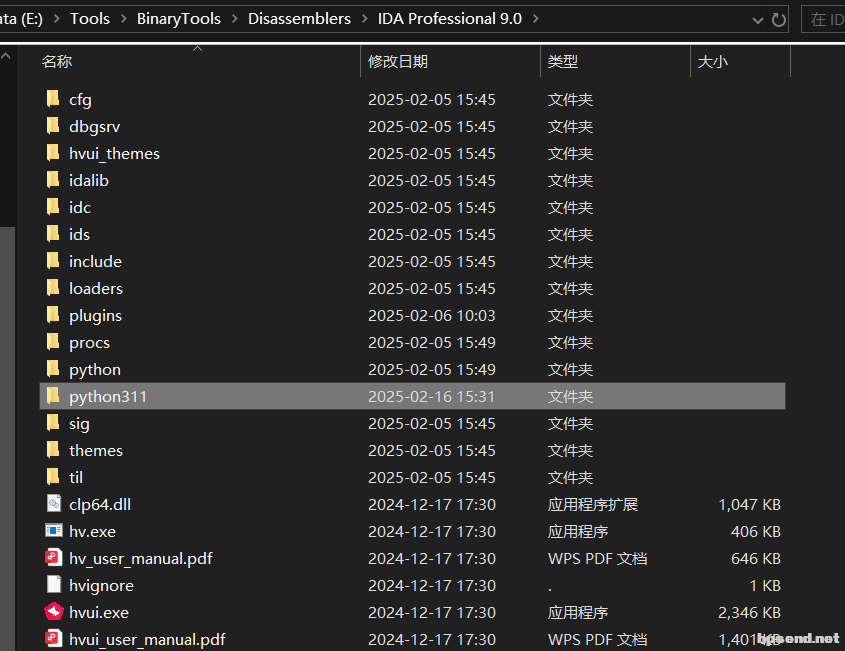The image size is (845, 651).
Task: Click the 2025-02-16 15:31 date of python311
Action: [x=432, y=396]
